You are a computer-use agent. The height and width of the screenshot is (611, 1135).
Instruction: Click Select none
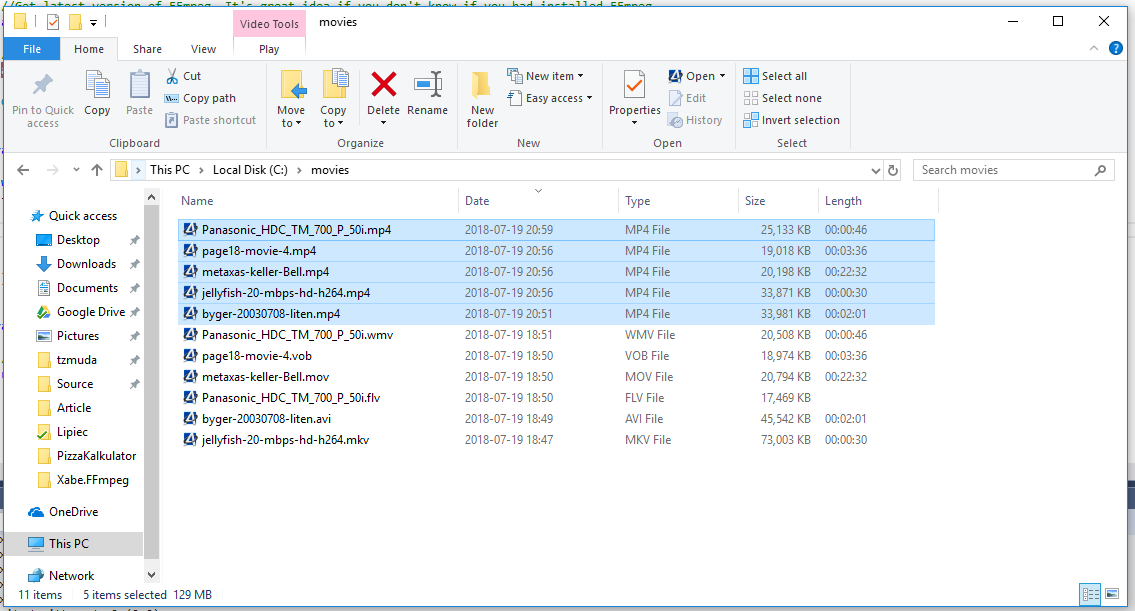tap(782, 98)
